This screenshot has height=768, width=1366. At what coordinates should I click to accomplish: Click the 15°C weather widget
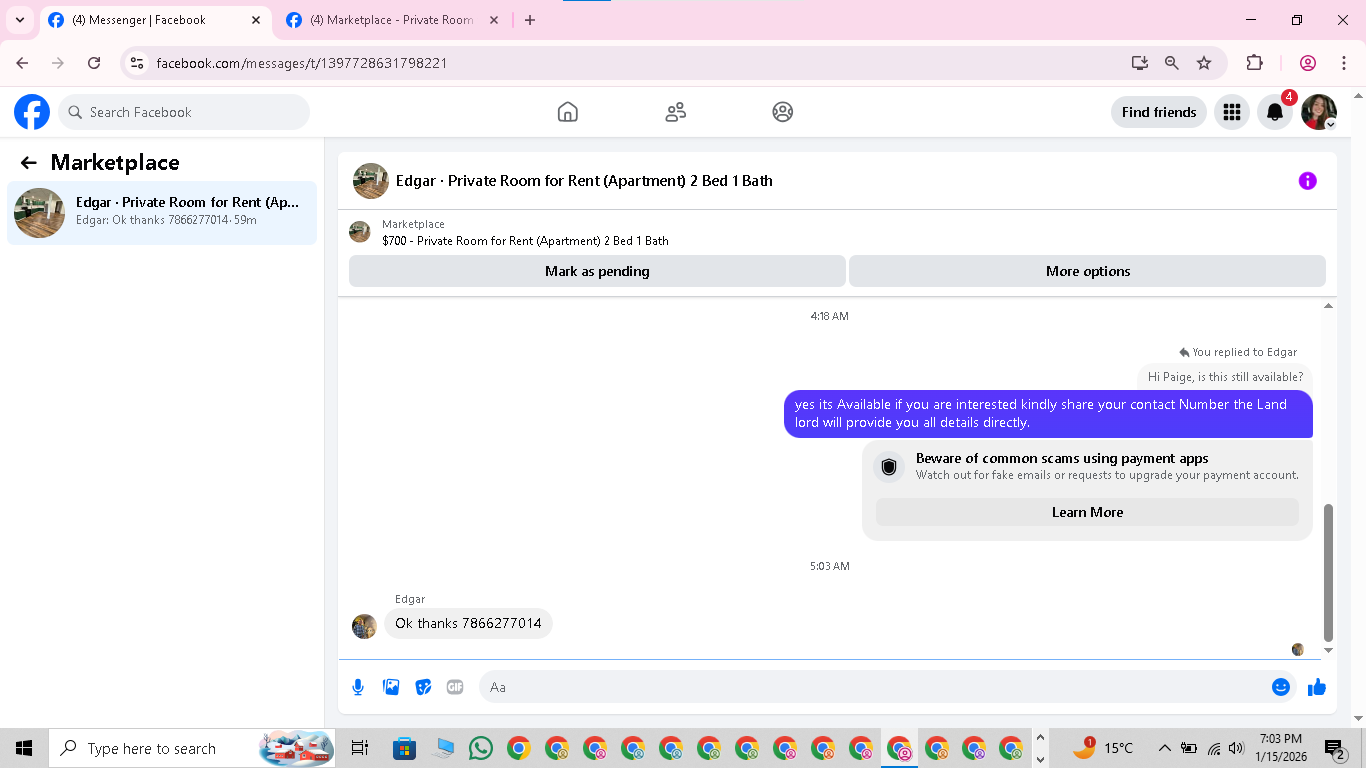(x=1103, y=748)
